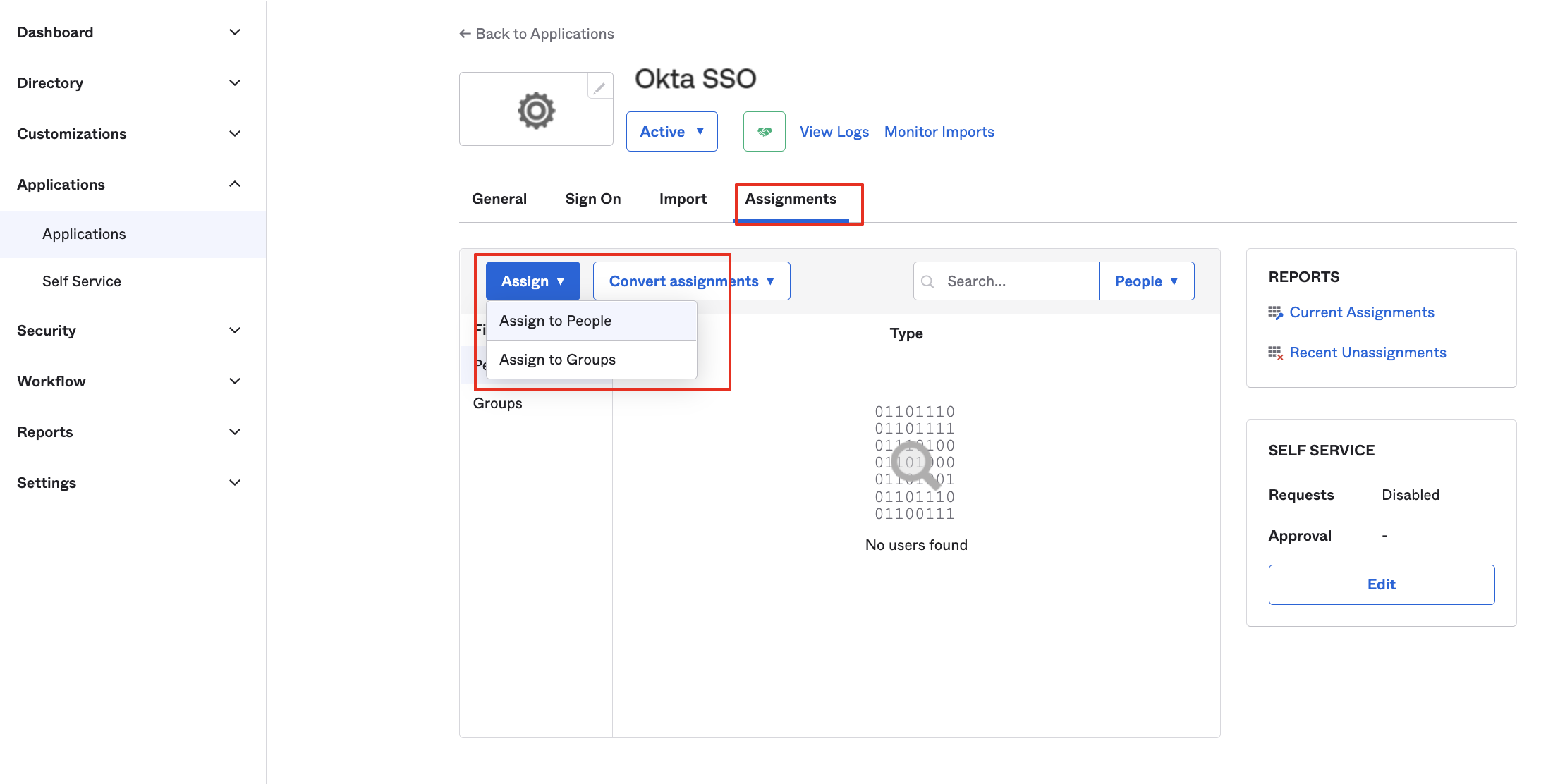Viewport: 1553px width, 784px height.
Task: Click the pencil edit logo icon
Action: [599, 88]
